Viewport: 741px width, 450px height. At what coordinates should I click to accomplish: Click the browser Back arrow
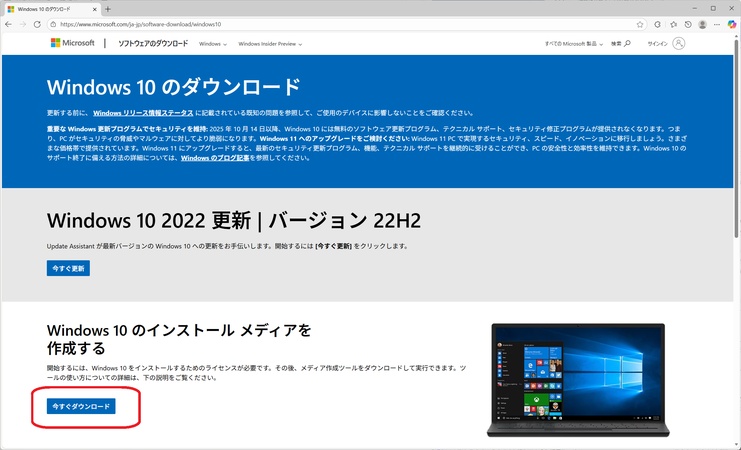(x=9, y=25)
